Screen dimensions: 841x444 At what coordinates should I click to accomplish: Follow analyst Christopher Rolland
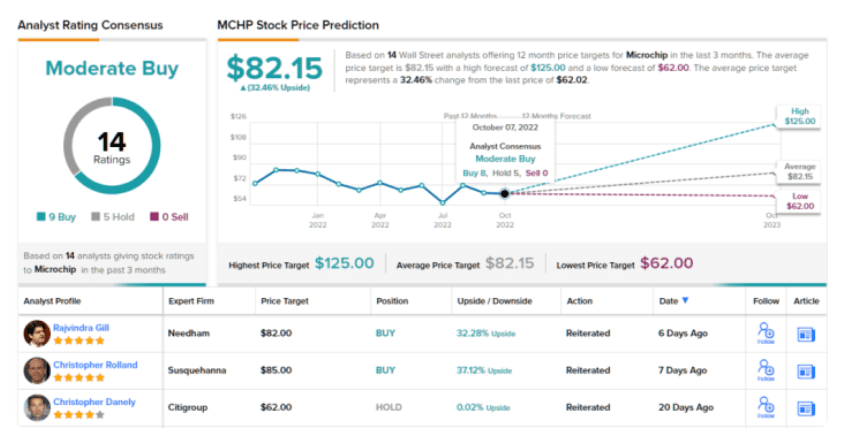coord(765,370)
